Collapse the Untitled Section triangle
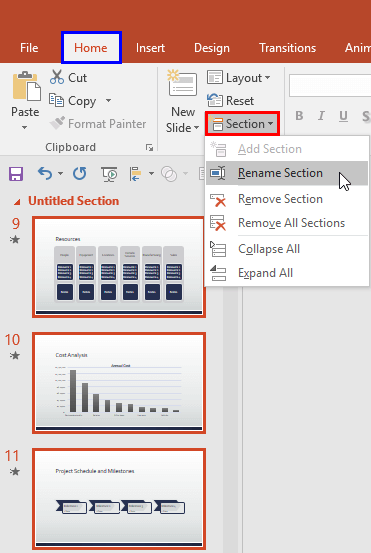Viewport: 371px width, 553px height. 17,202
